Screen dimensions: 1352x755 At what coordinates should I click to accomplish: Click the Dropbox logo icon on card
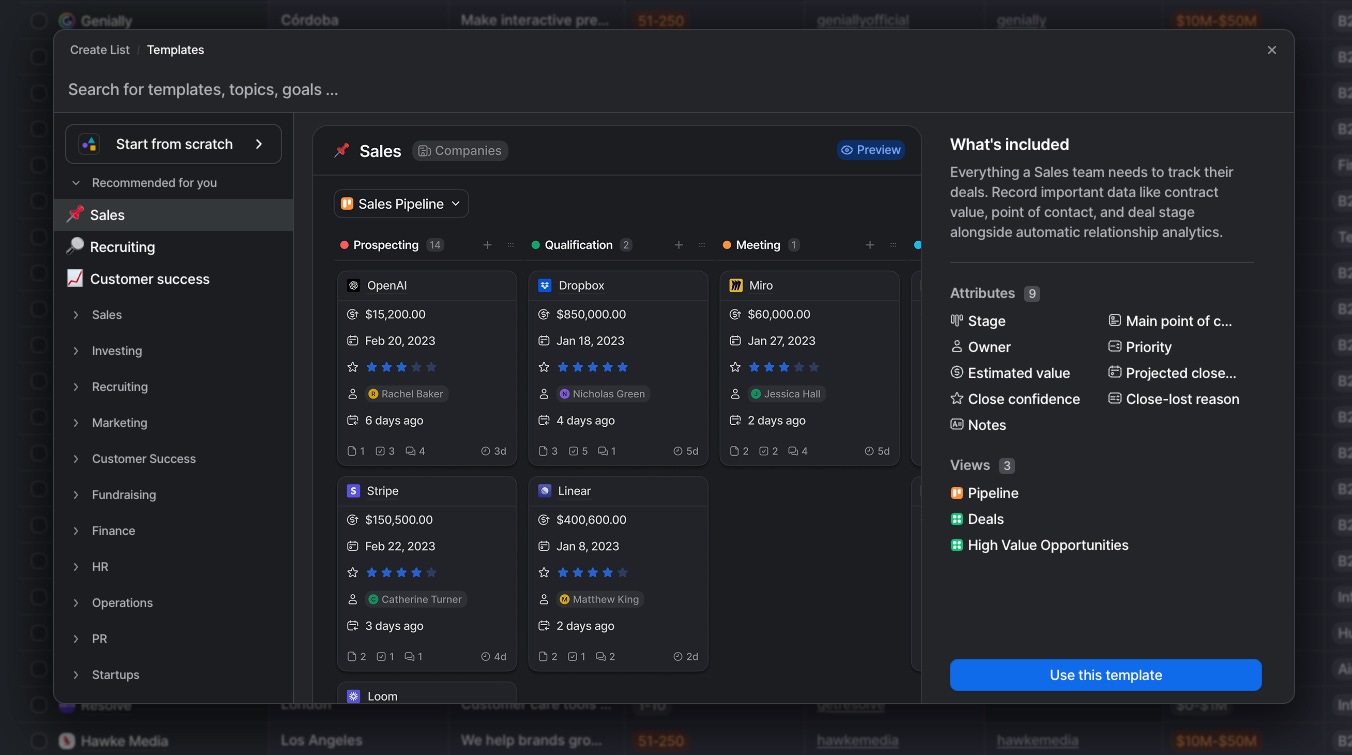[x=544, y=285]
